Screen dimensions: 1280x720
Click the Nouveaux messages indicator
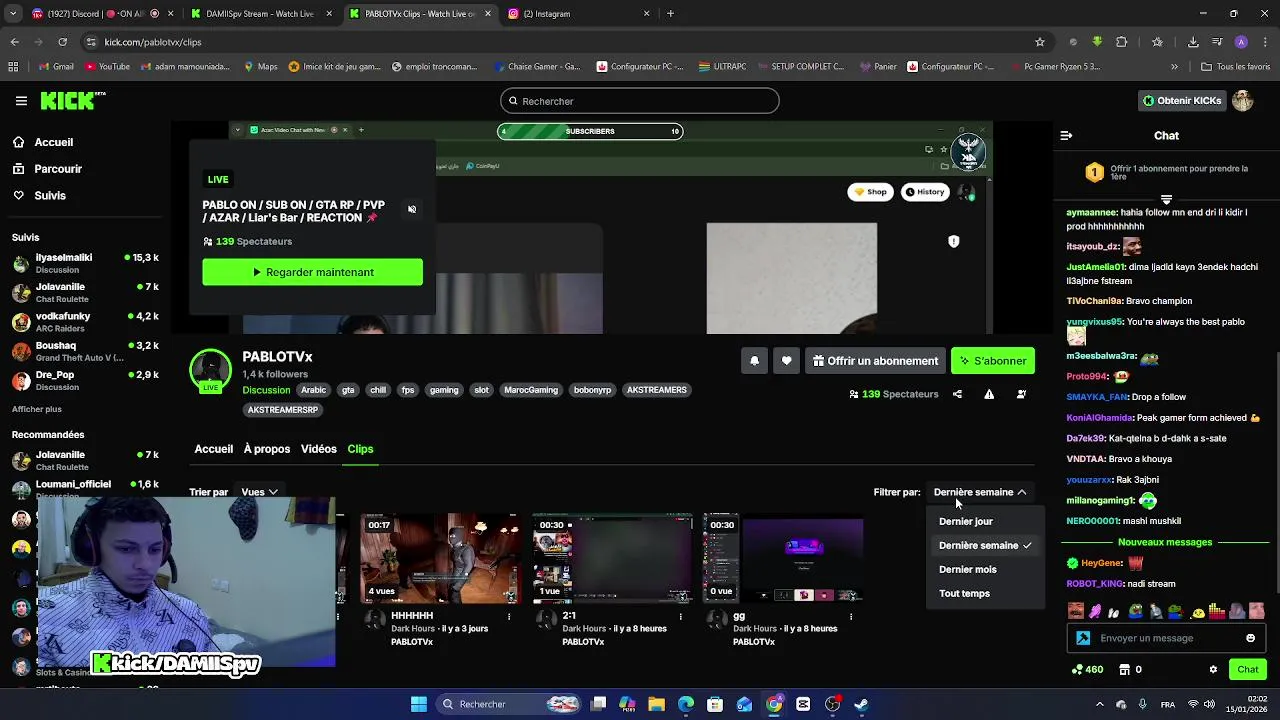tap(1165, 542)
